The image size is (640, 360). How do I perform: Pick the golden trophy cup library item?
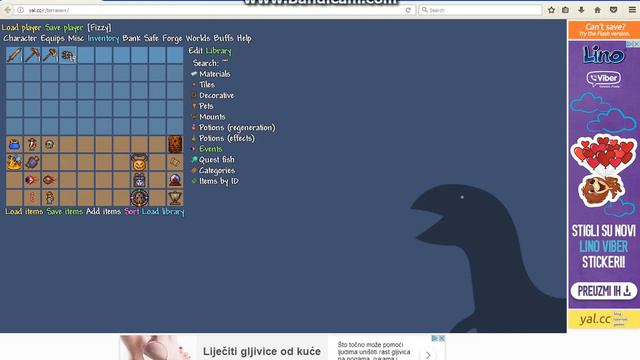click(x=175, y=198)
